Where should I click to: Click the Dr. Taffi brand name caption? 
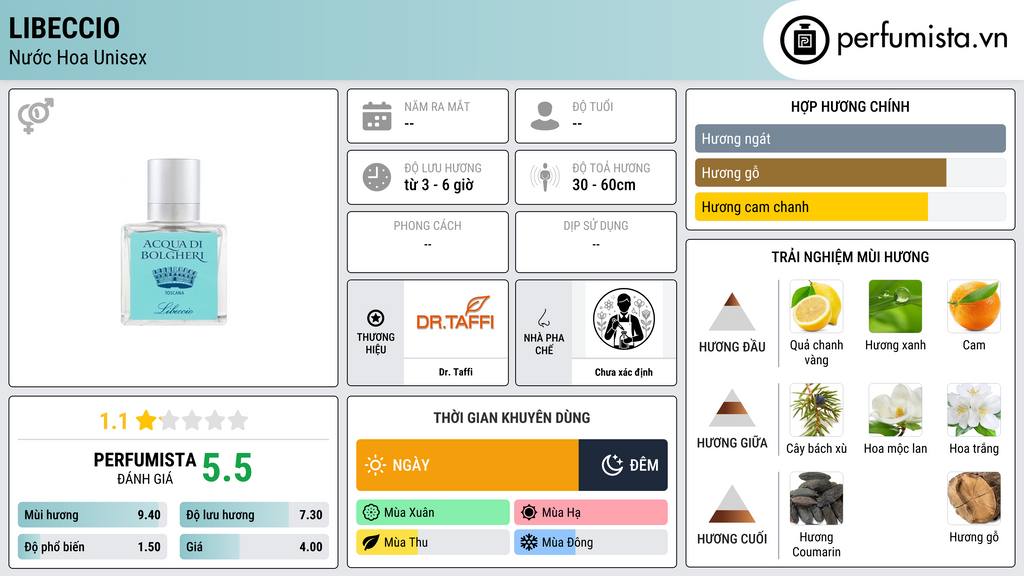455,372
